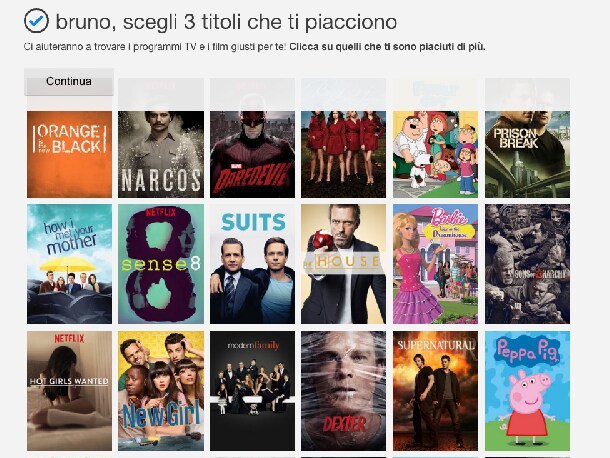Image resolution: width=610 pixels, height=458 pixels.
Task: Select the House poster
Action: (344, 264)
